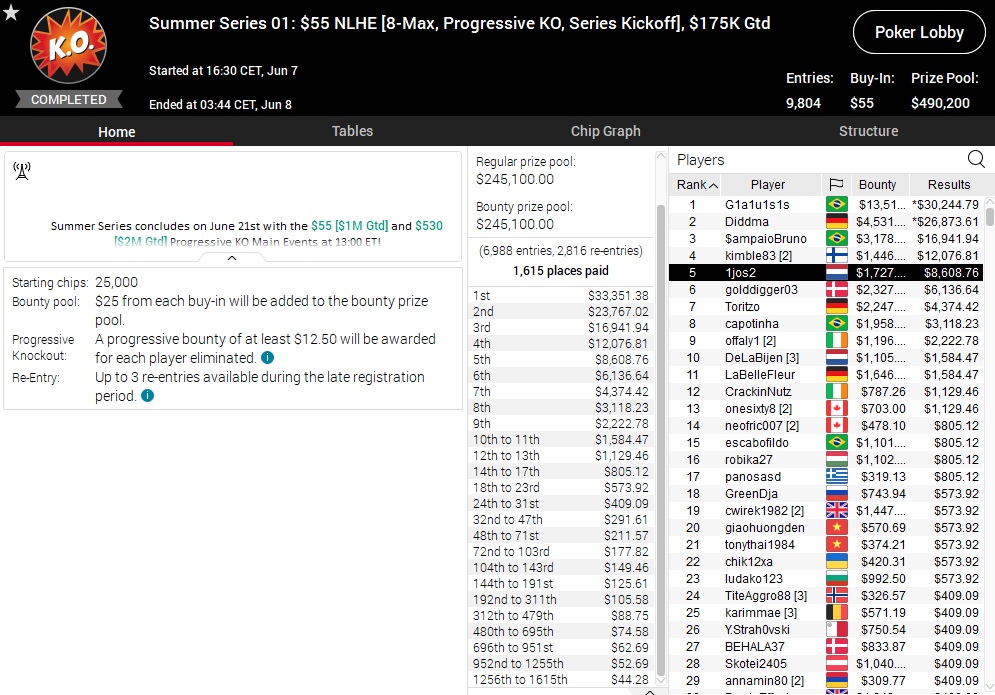
Task: Click the players list scrollbar thumb
Action: (989, 215)
